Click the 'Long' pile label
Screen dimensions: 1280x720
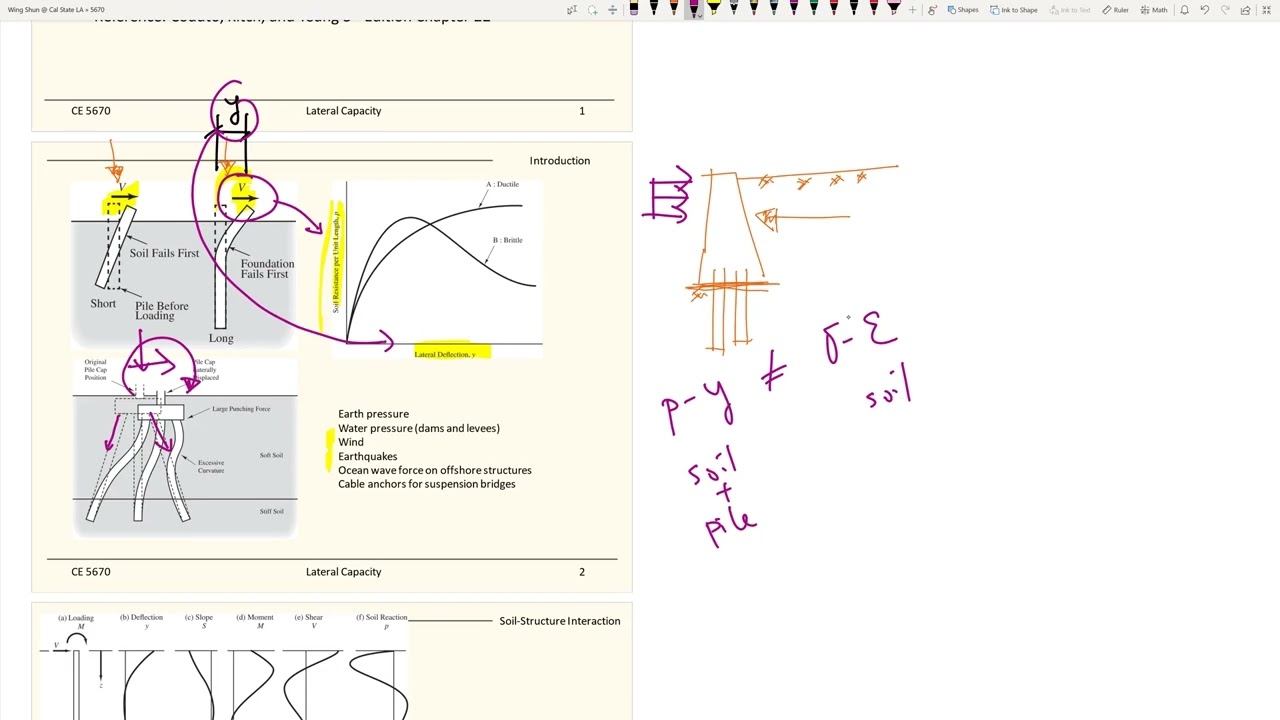221,338
